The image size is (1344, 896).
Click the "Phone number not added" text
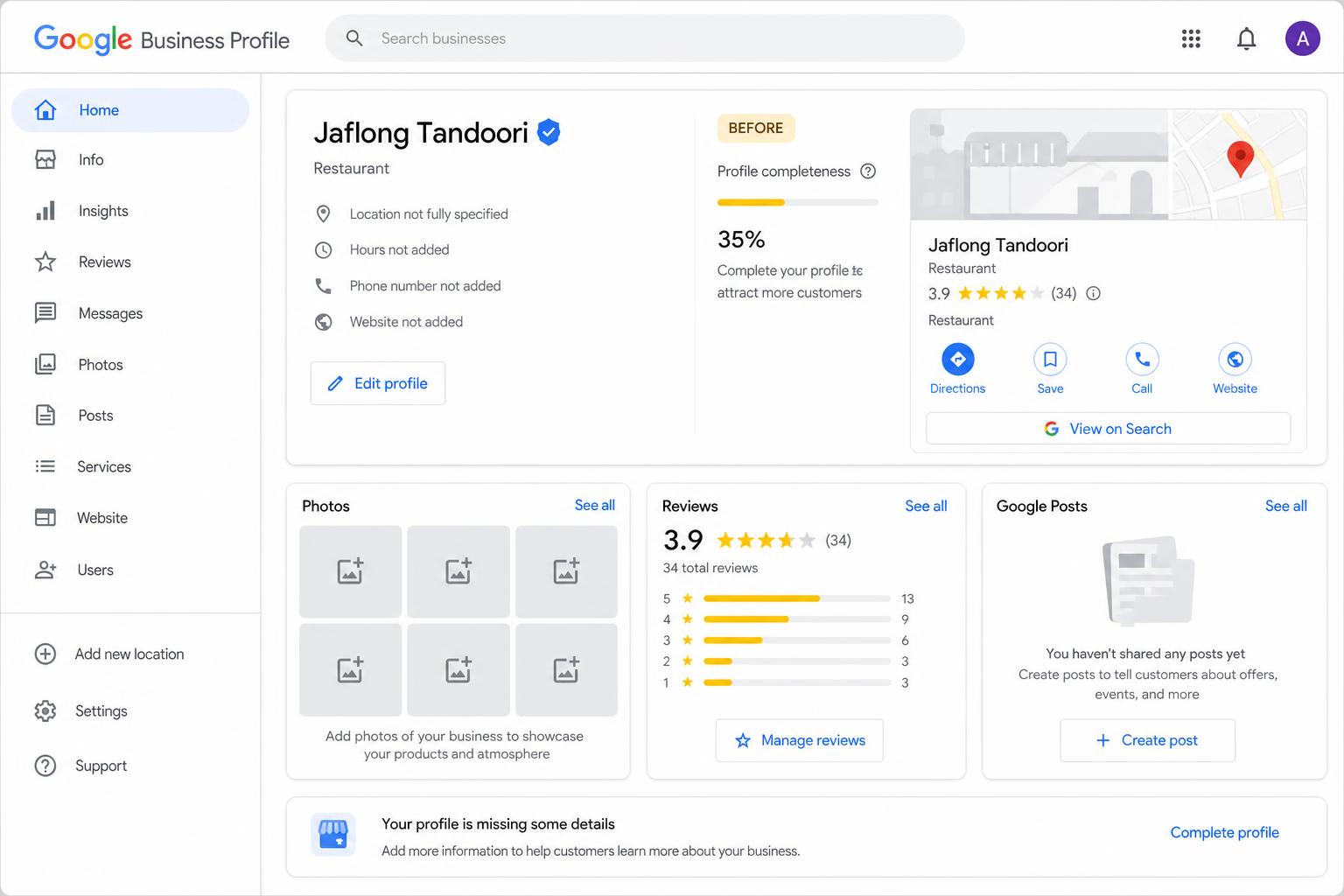[425, 286]
